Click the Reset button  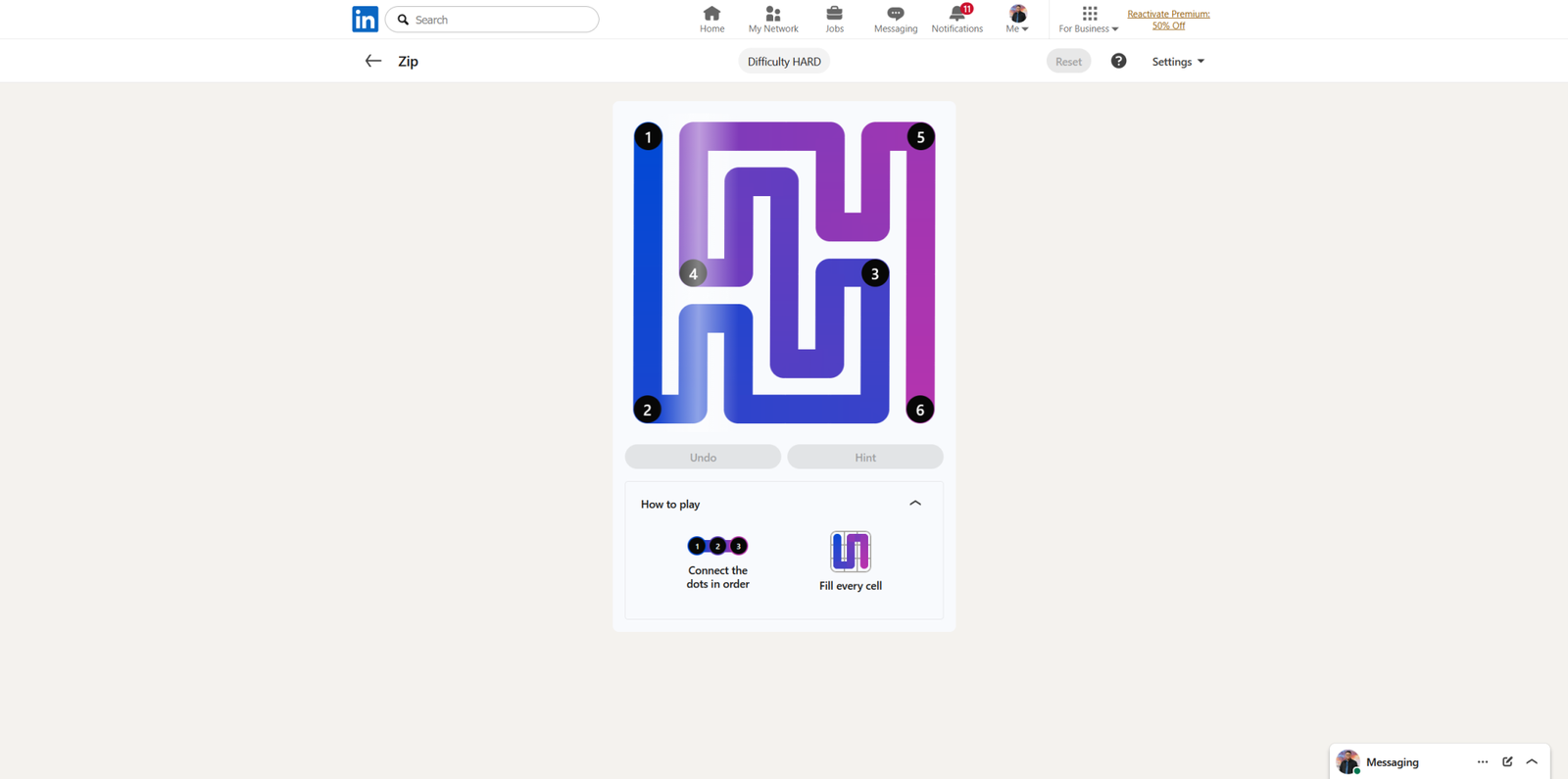click(1068, 62)
